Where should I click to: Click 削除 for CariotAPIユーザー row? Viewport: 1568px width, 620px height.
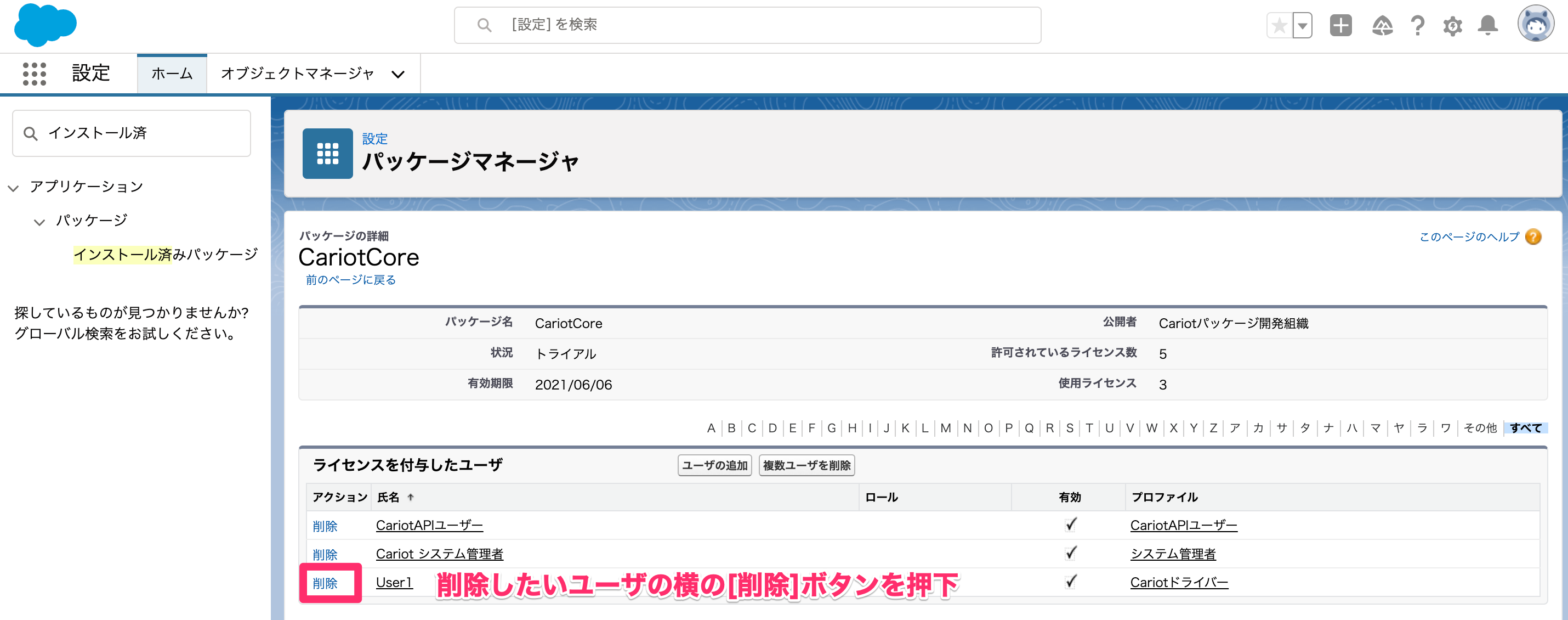[325, 526]
